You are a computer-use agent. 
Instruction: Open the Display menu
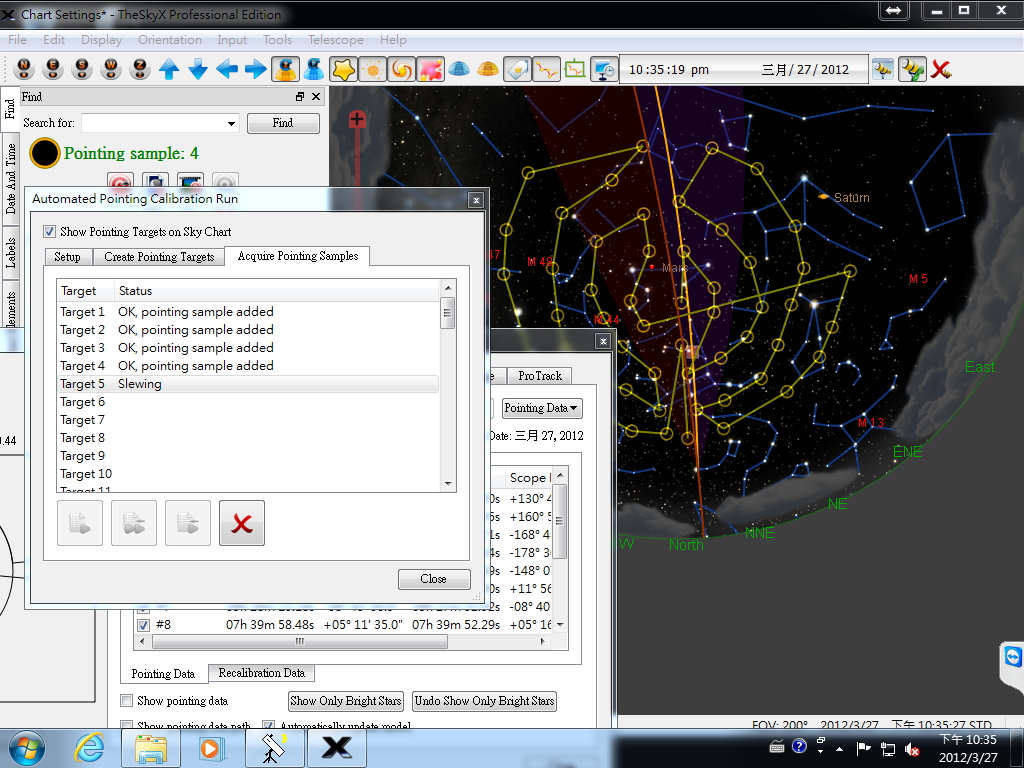101,40
